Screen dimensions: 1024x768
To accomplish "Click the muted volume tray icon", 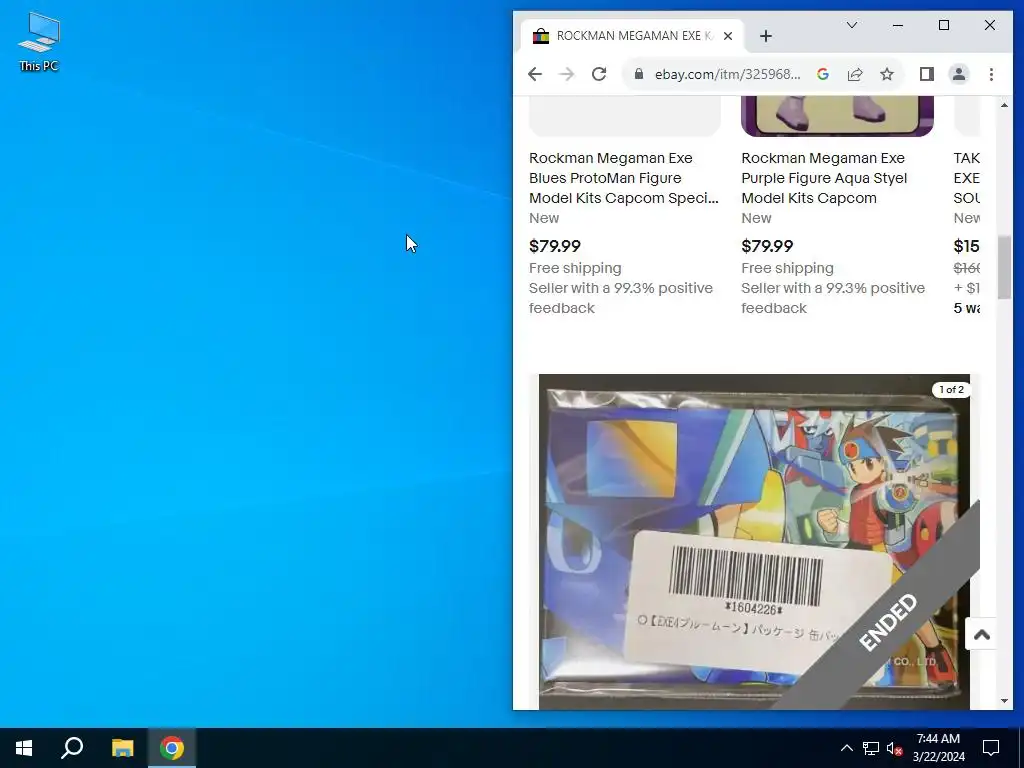I will click(894, 748).
